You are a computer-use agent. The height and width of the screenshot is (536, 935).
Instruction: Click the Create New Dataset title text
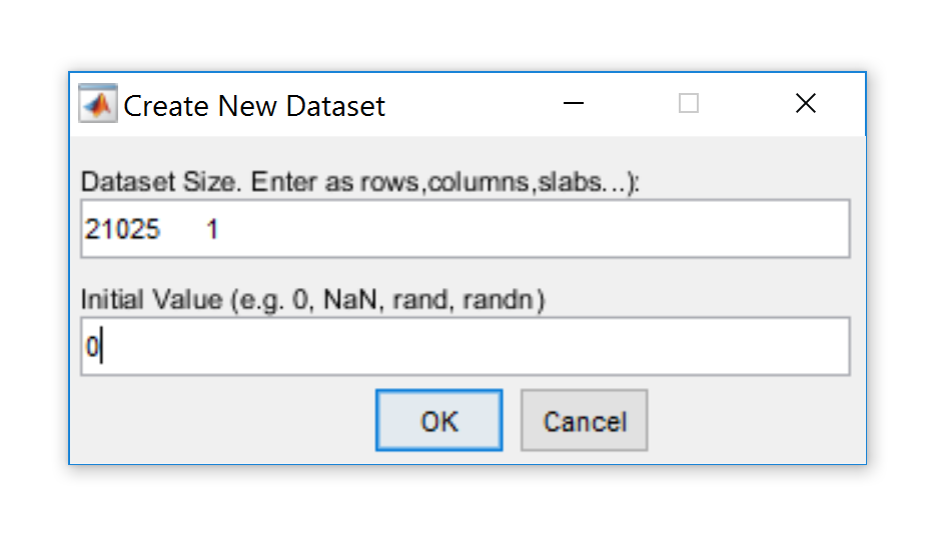pos(254,106)
